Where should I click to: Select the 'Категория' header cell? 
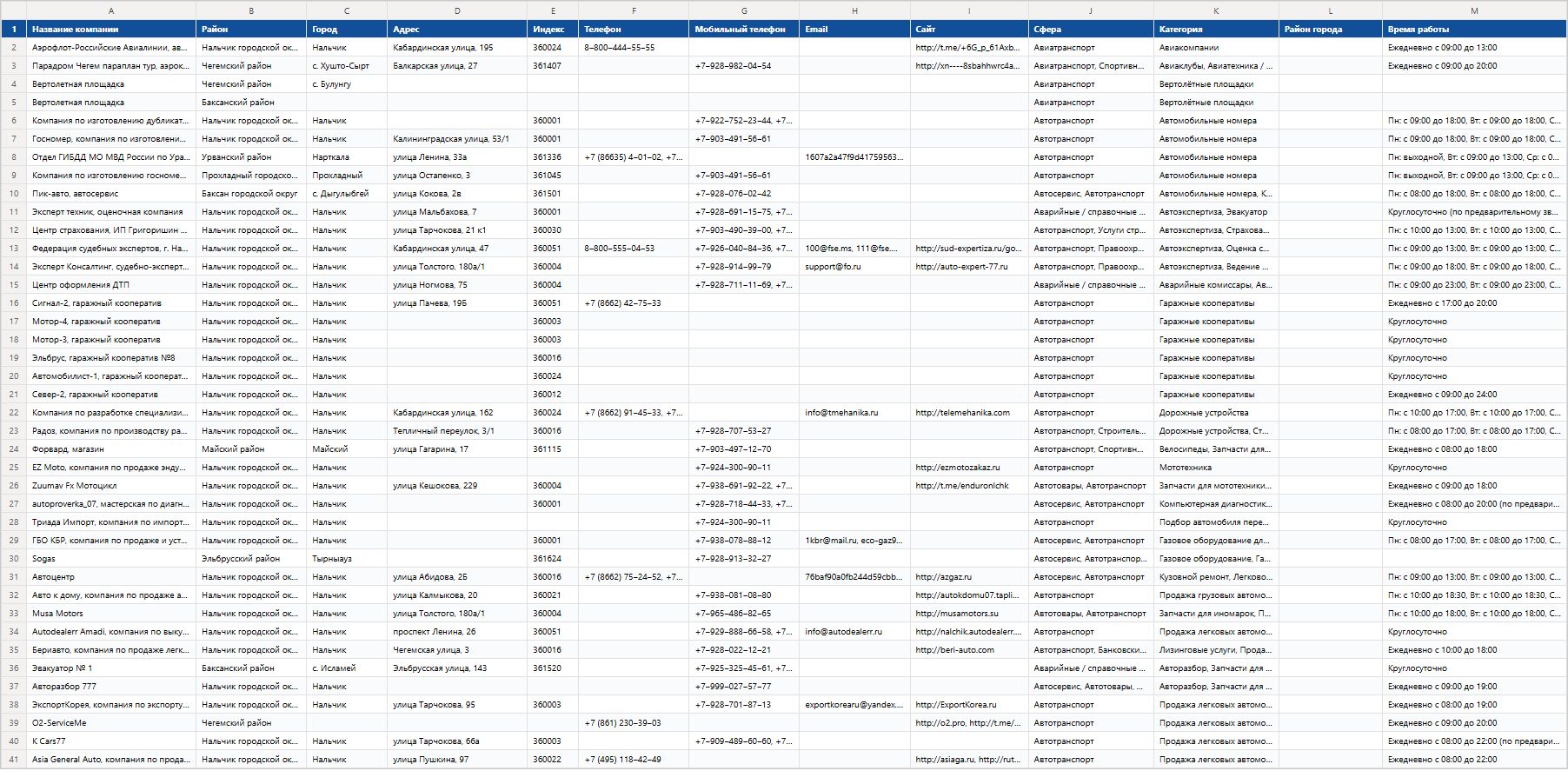click(1216, 30)
